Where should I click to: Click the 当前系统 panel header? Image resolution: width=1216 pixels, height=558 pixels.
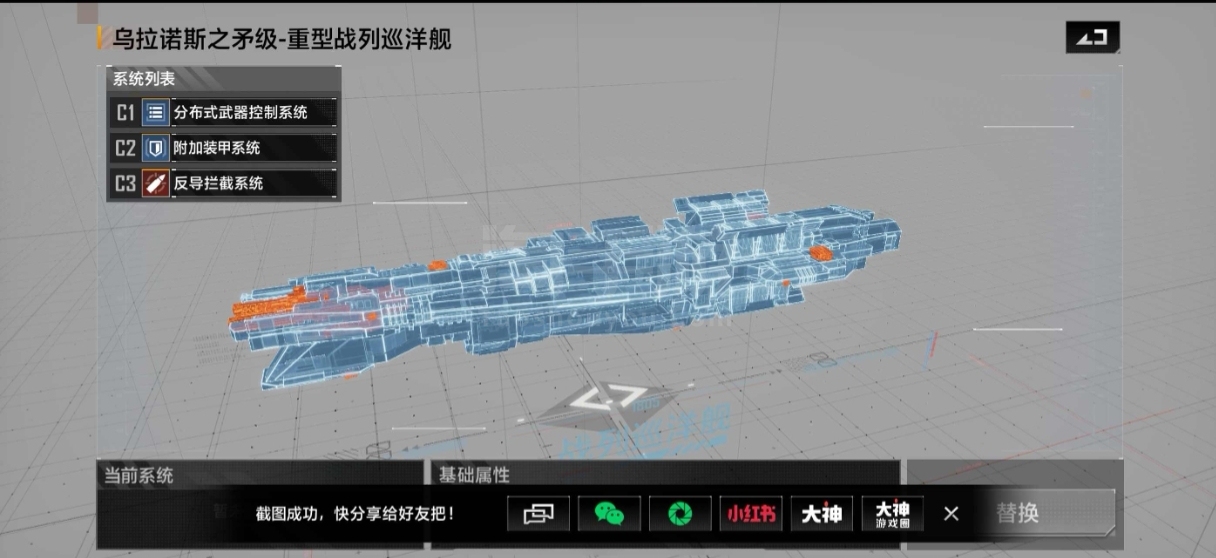[x=140, y=474]
